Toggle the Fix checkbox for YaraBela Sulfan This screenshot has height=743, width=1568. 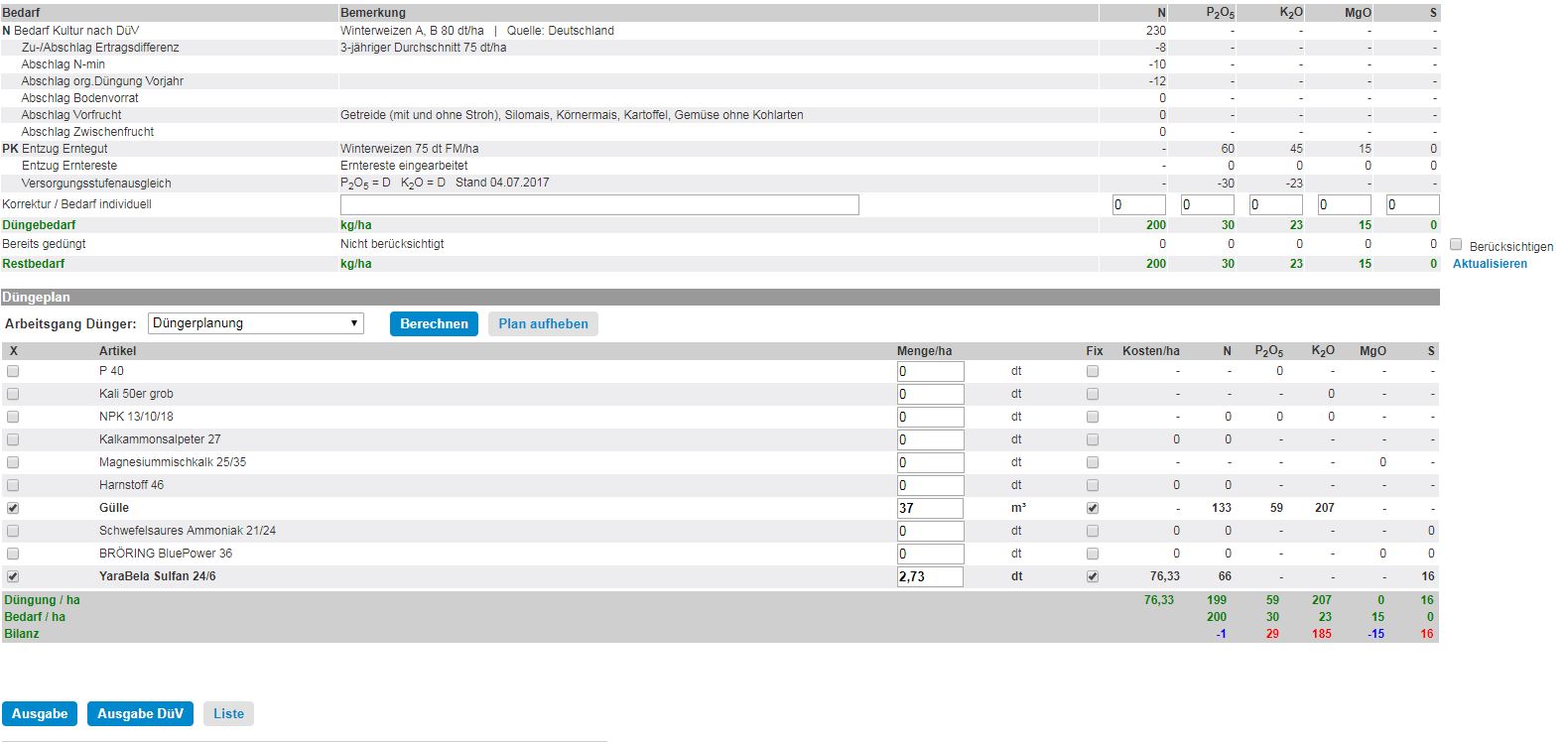click(x=1093, y=576)
